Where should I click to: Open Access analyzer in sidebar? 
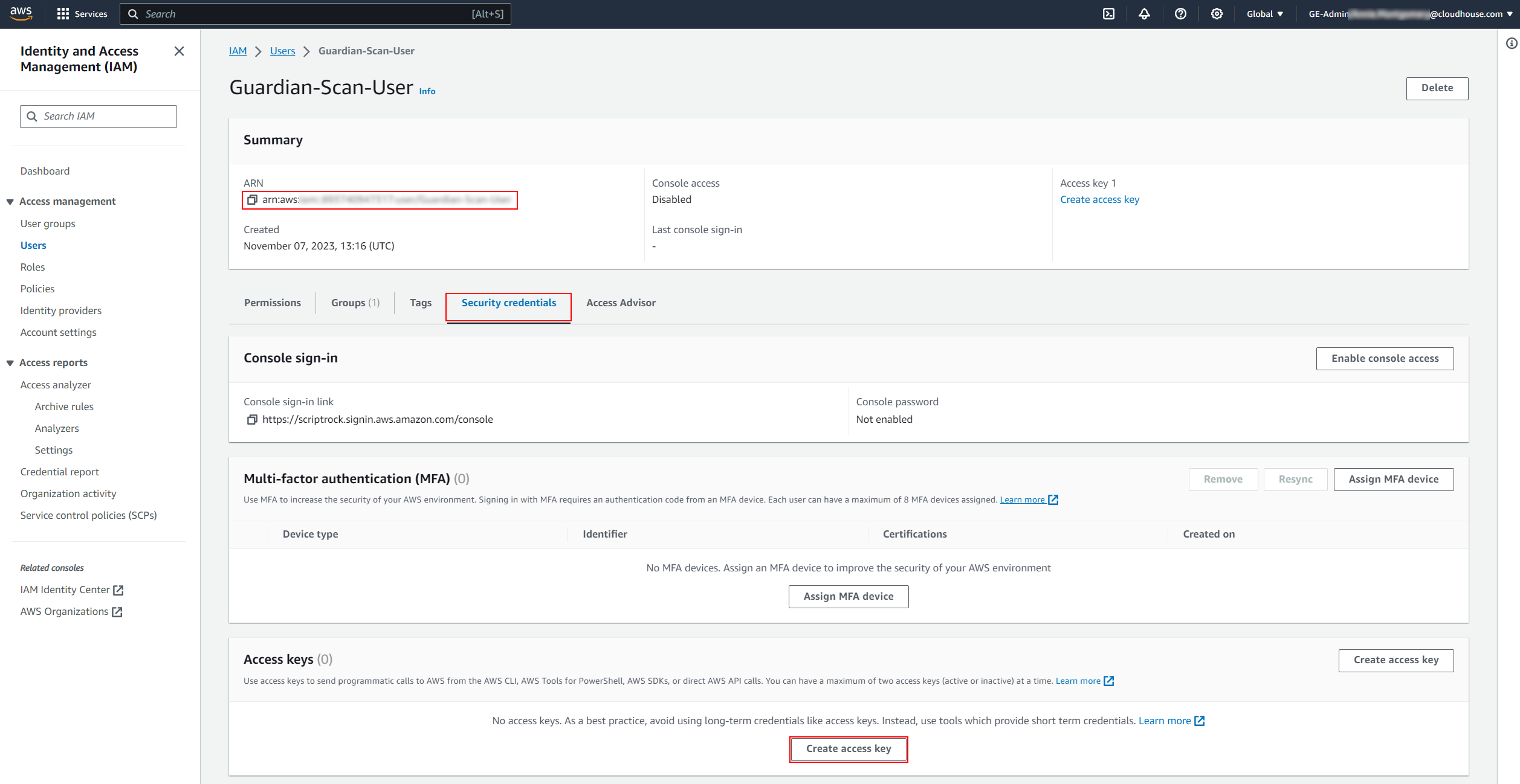click(56, 385)
